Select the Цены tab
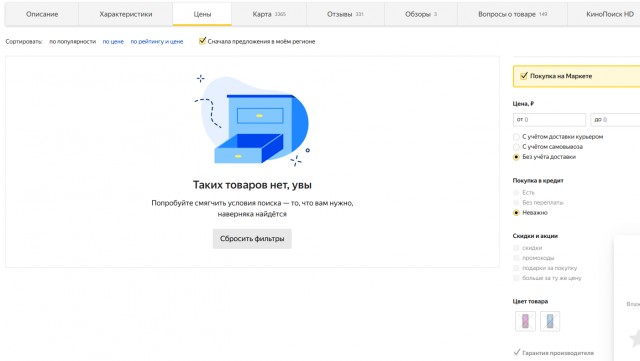Screen dimensions: 640x361 tap(202, 14)
